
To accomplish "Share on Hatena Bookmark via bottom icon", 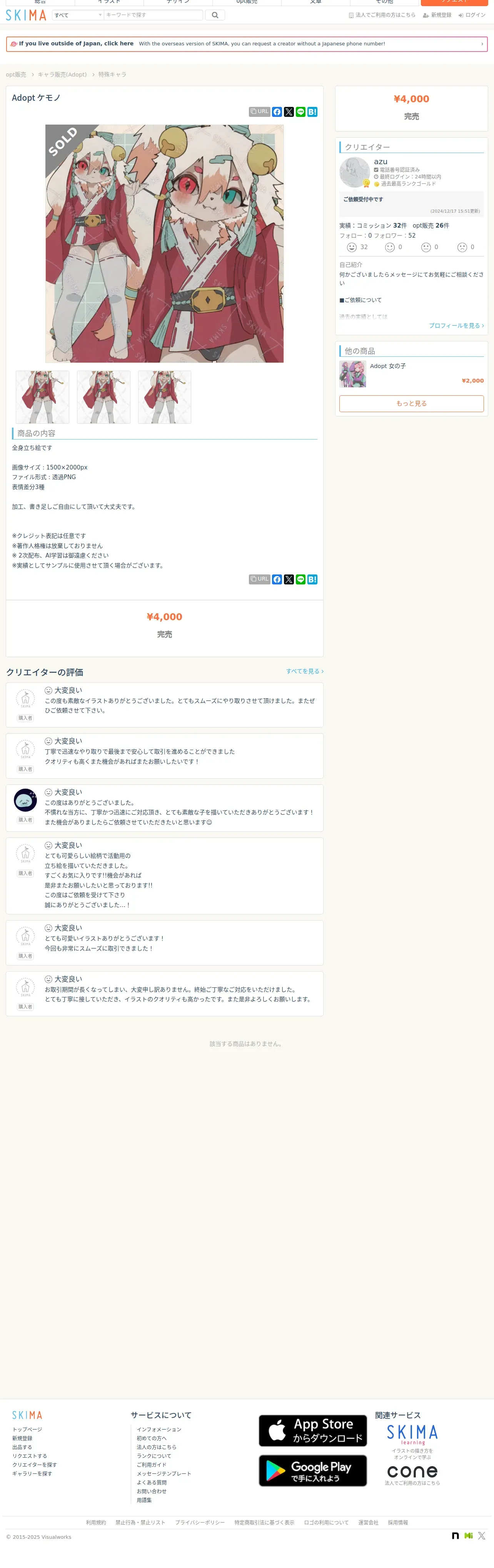I will tap(312, 579).
